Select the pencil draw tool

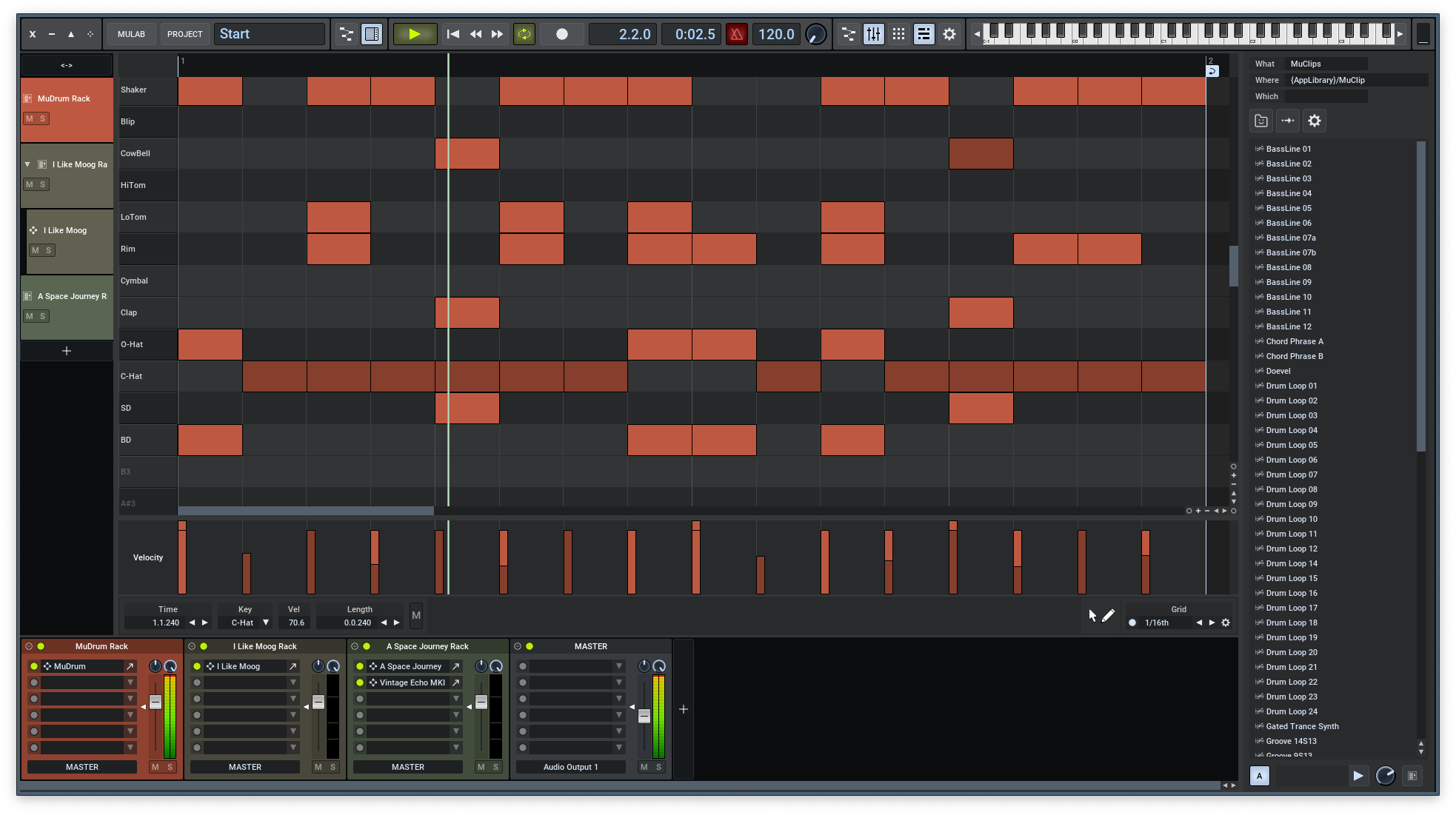[1109, 616]
